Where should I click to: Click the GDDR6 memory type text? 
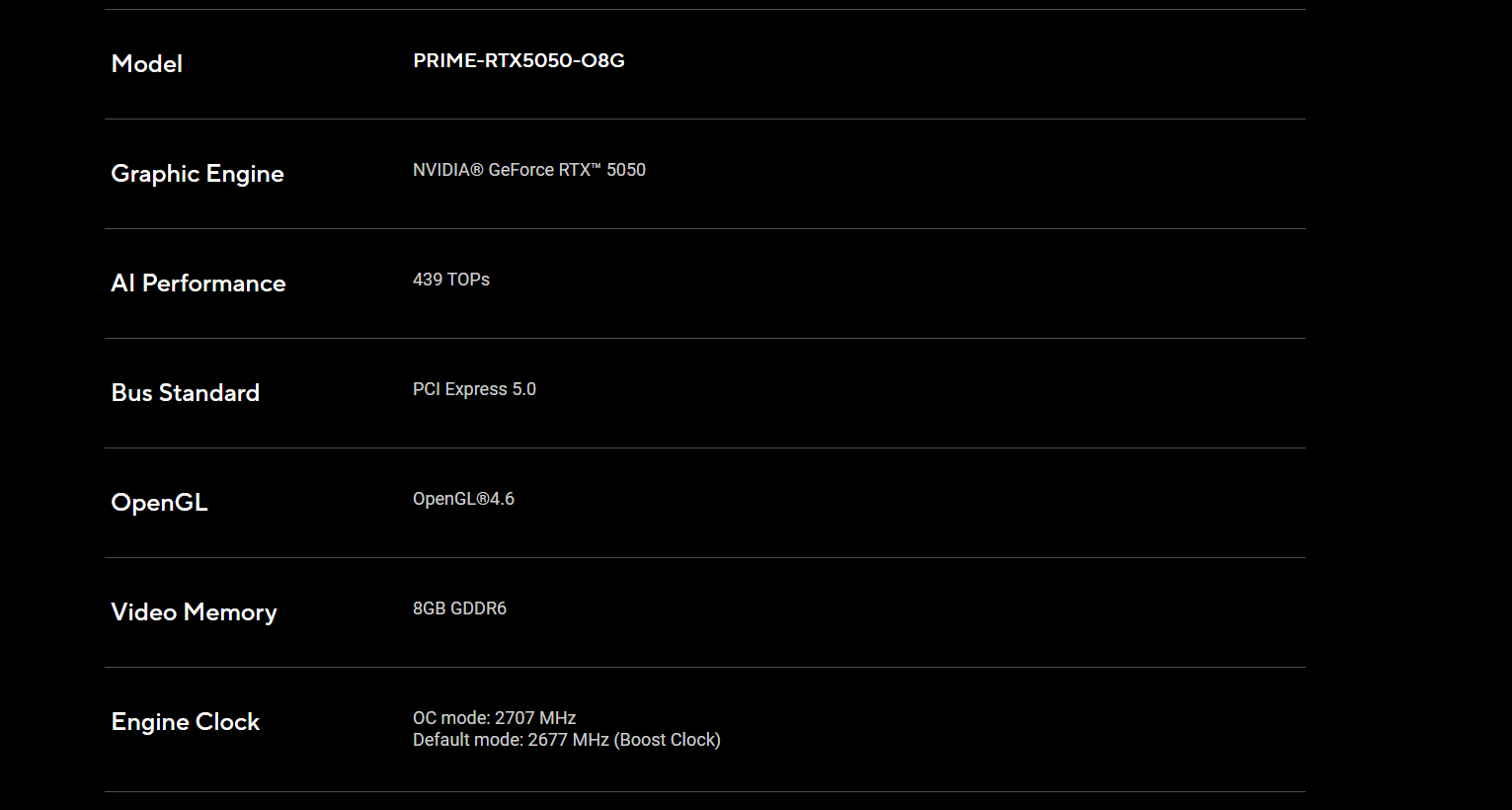479,608
